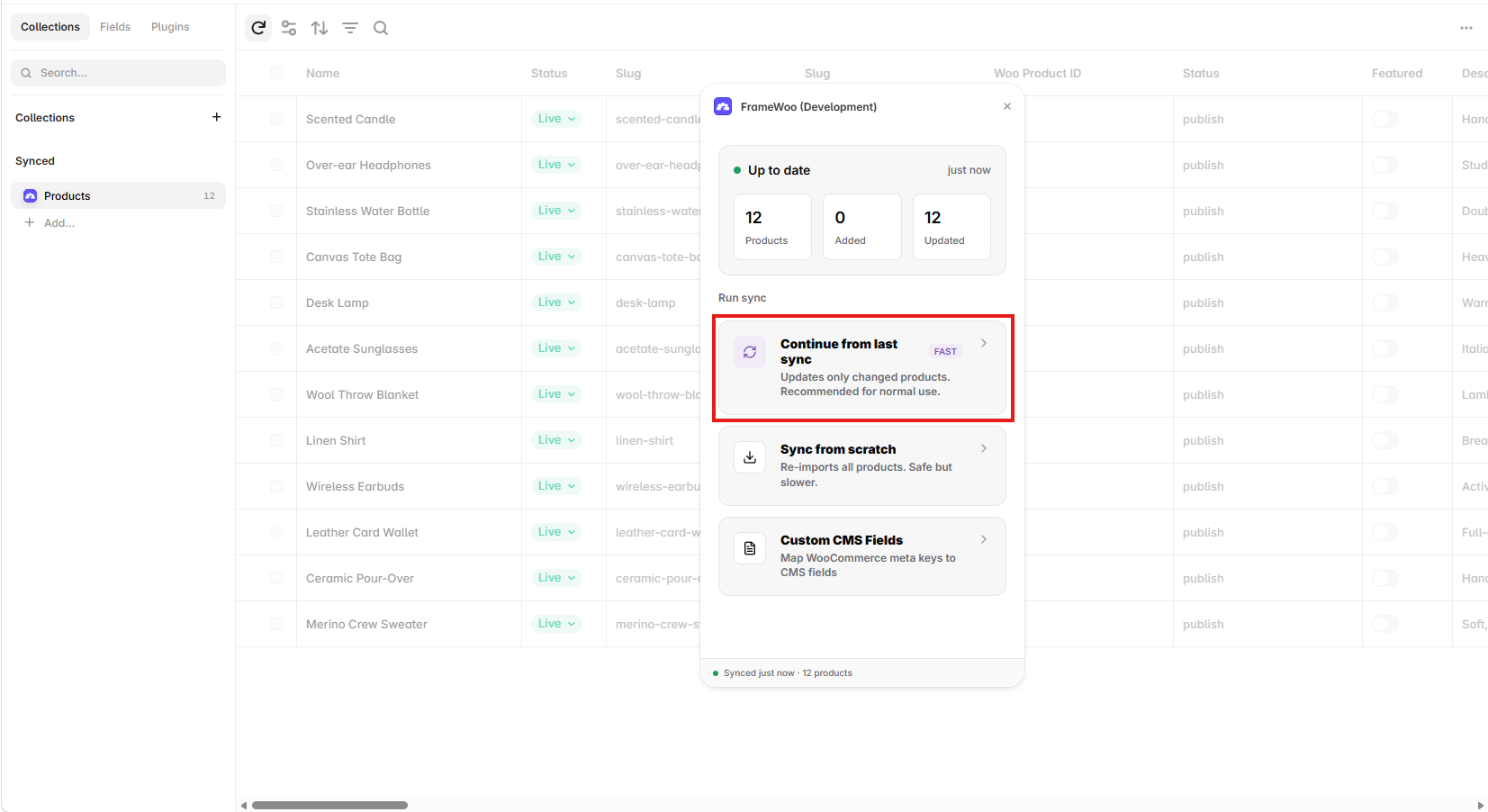Select the Products synced collection
Viewport: 1488px width, 812px height.
pyautogui.click(x=118, y=196)
